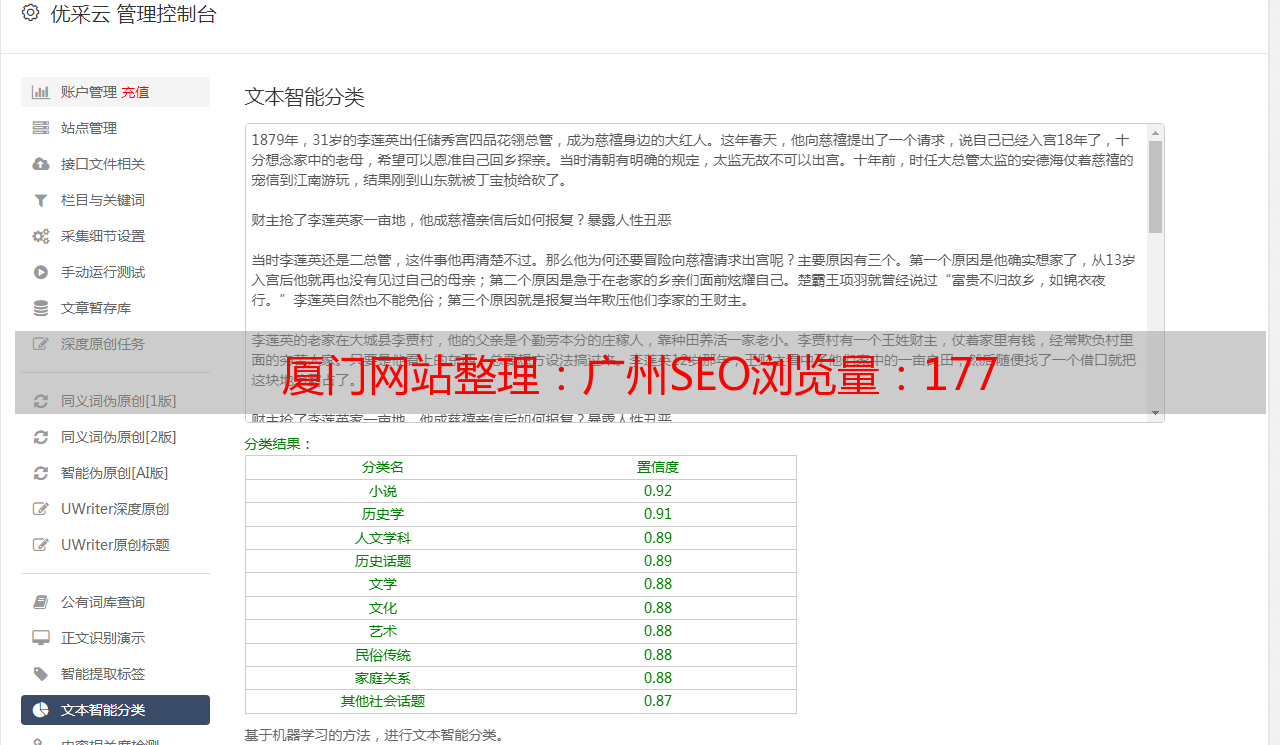Screen dimensions: 1280x745
Task: Click the 家庭关系 category cell
Action: [x=383, y=678]
